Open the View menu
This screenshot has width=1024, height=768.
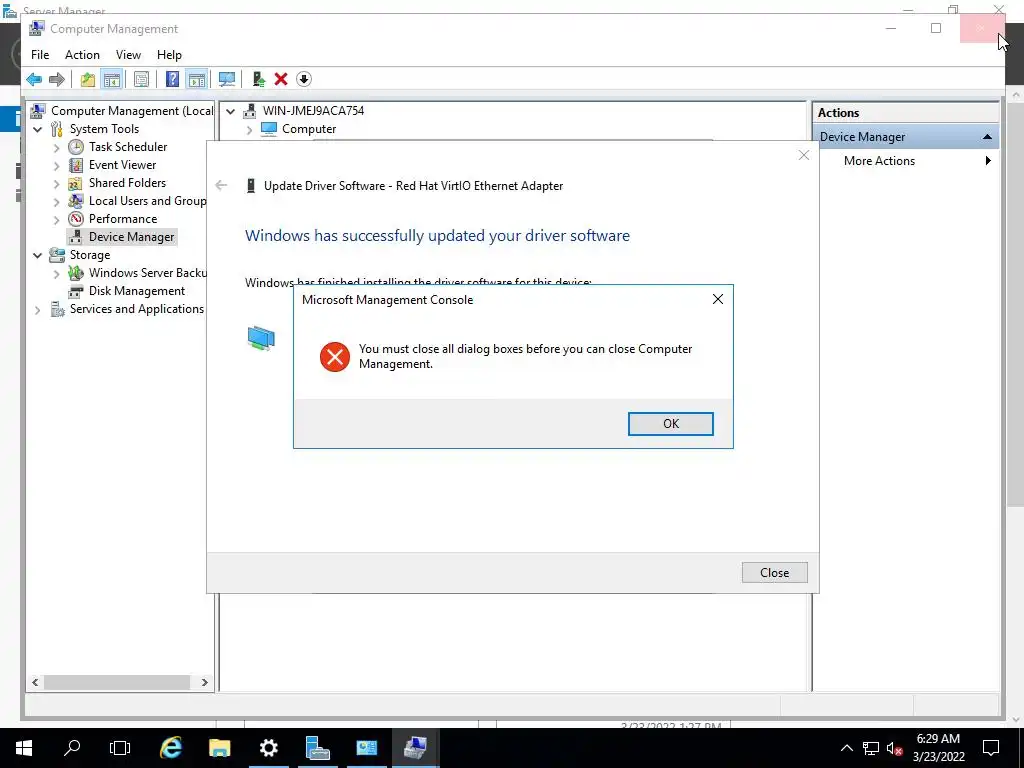click(128, 55)
